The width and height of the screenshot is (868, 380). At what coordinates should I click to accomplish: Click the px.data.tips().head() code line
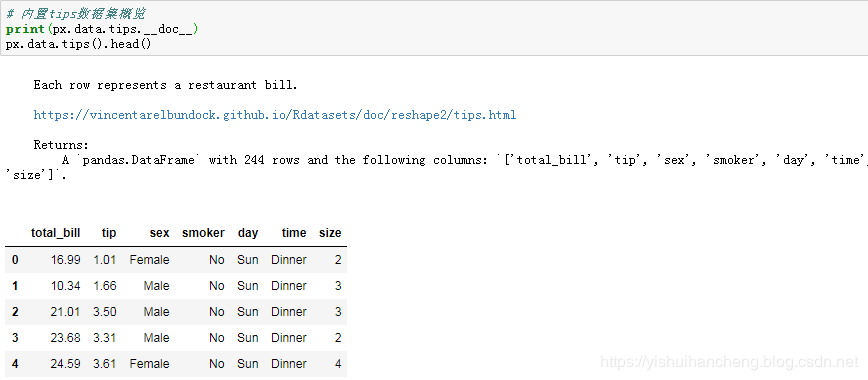click(x=78, y=44)
